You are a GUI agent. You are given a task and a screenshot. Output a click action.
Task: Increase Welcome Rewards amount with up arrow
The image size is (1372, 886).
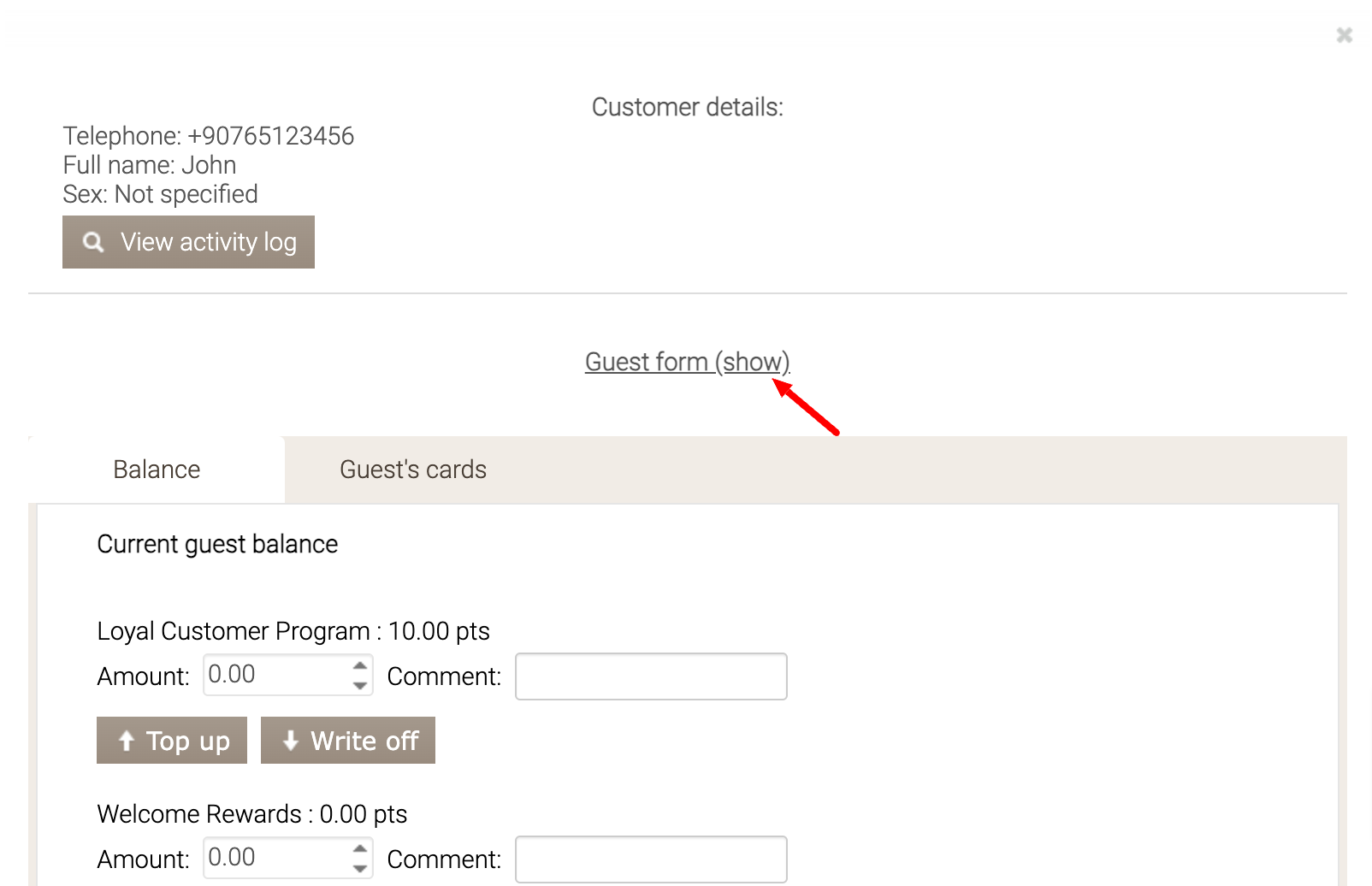[361, 848]
